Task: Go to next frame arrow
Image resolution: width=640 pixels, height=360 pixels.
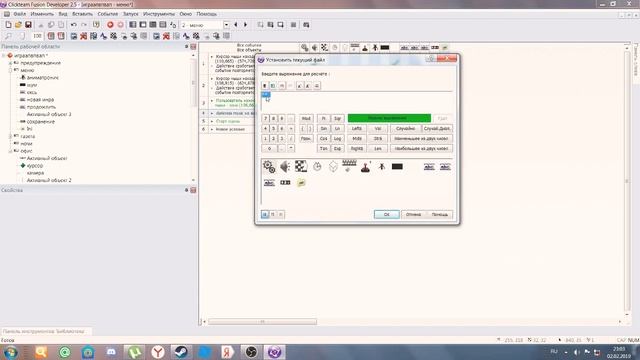Action: click(x=245, y=25)
